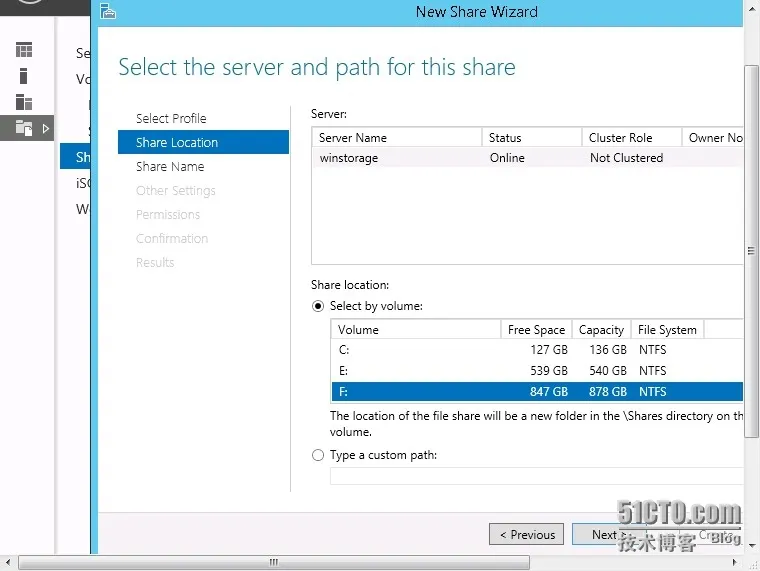Go to Share Name step

tap(170, 167)
